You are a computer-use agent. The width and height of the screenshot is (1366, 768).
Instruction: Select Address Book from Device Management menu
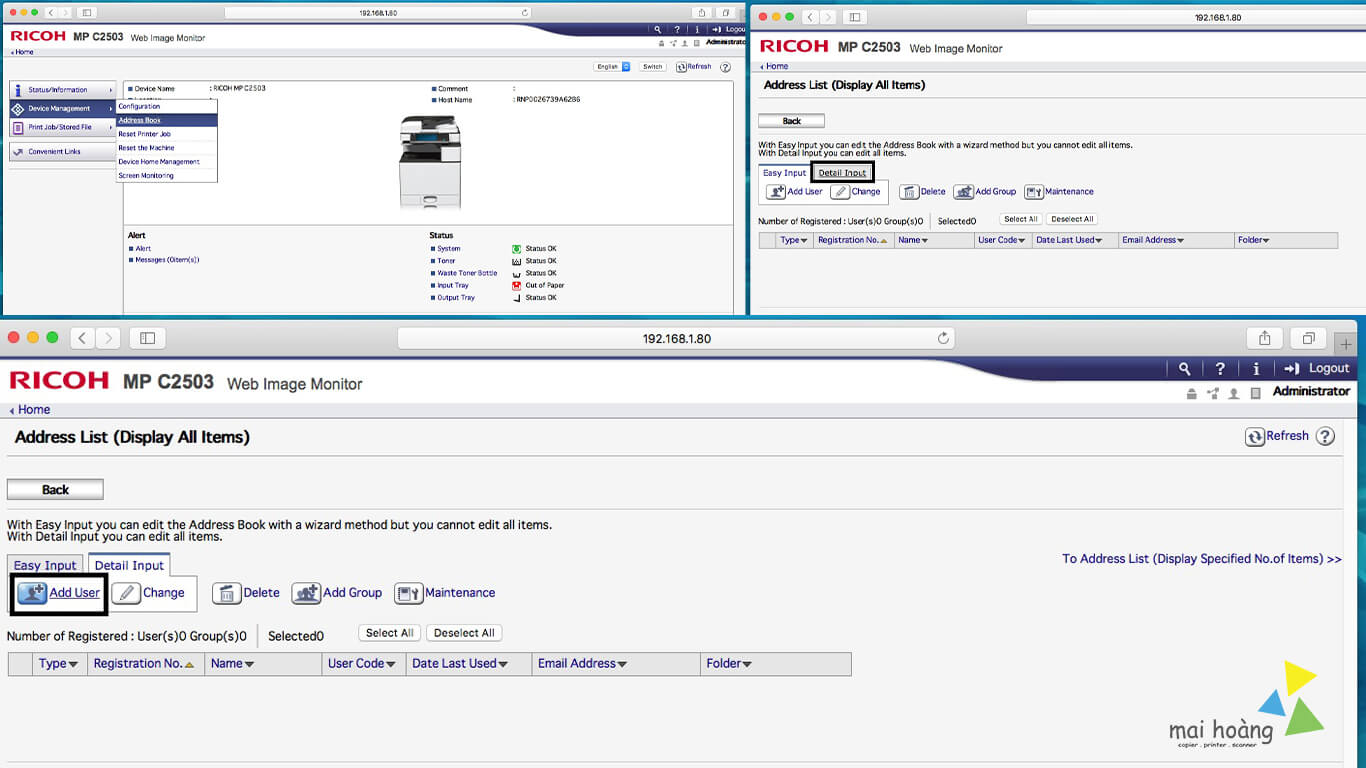coord(140,120)
